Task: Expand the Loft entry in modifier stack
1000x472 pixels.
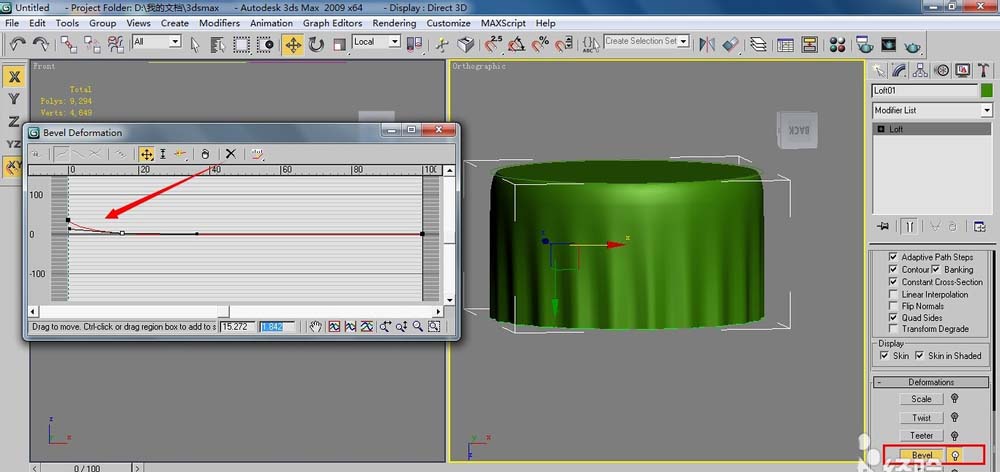Action: tap(880, 129)
